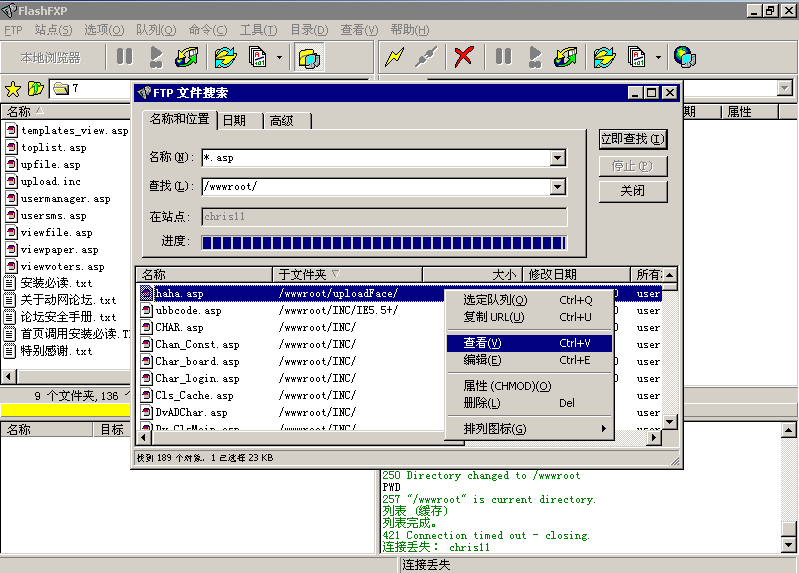
Task: Click the refresh icon in the local toolbar
Action: point(225,57)
